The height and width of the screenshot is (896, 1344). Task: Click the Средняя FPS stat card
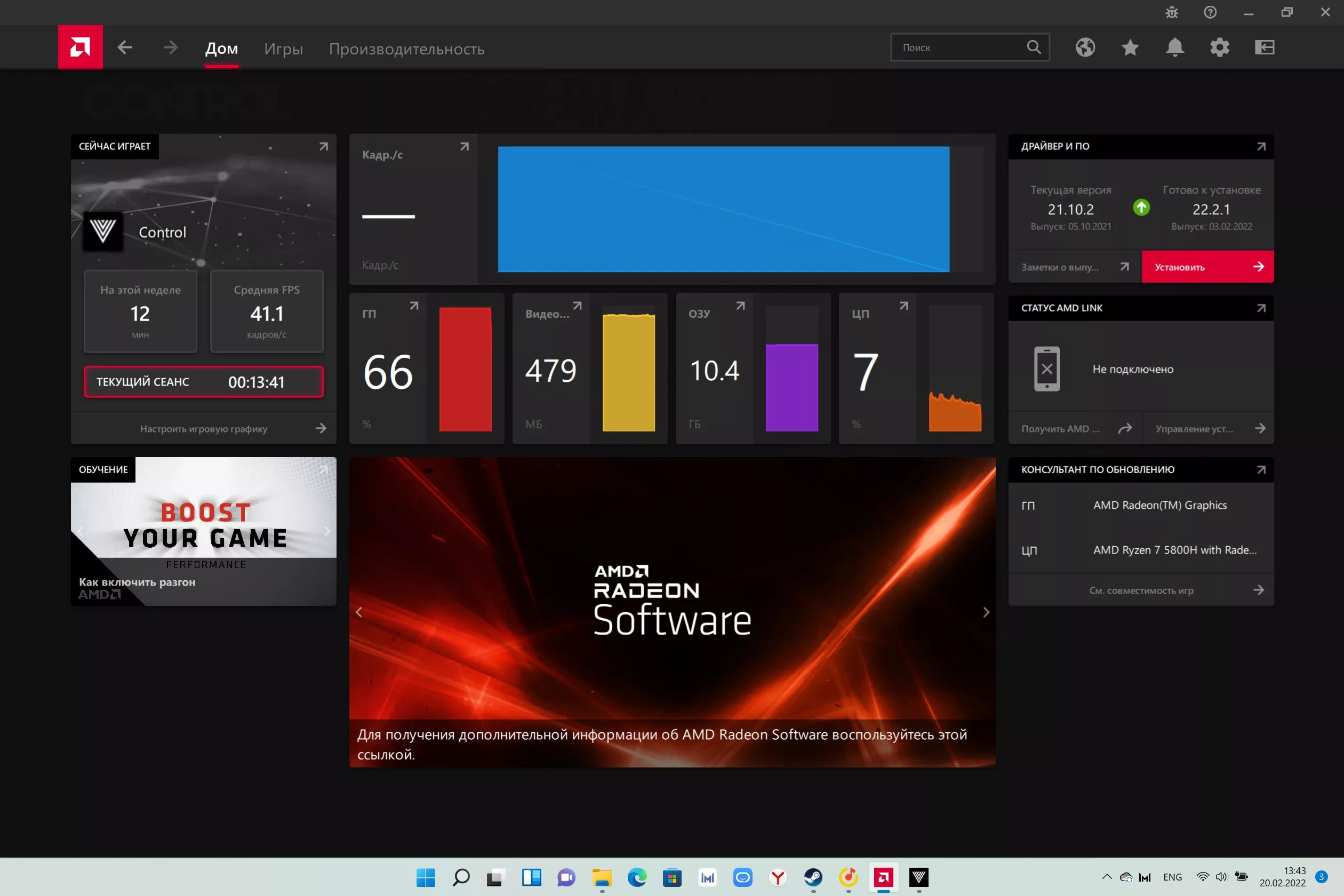click(x=267, y=311)
